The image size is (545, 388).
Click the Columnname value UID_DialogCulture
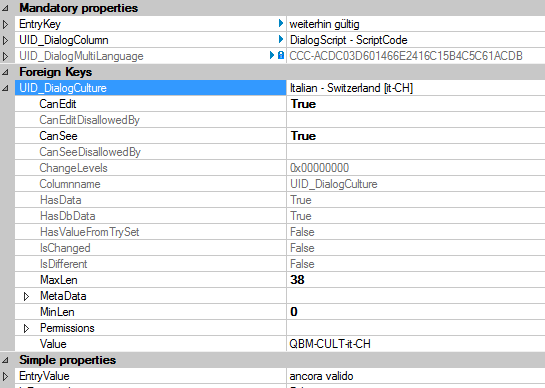point(334,184)
